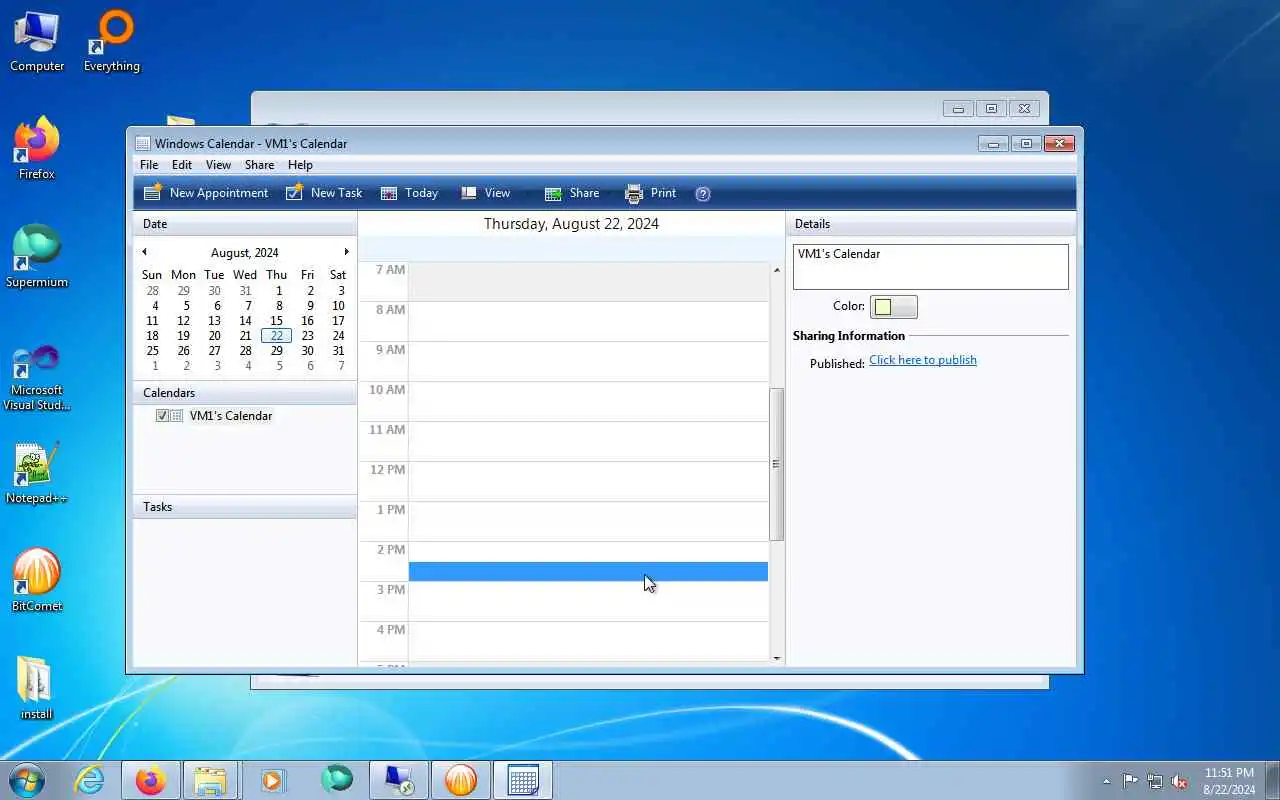Go to next month in the mini calendar

click(347, 252)
